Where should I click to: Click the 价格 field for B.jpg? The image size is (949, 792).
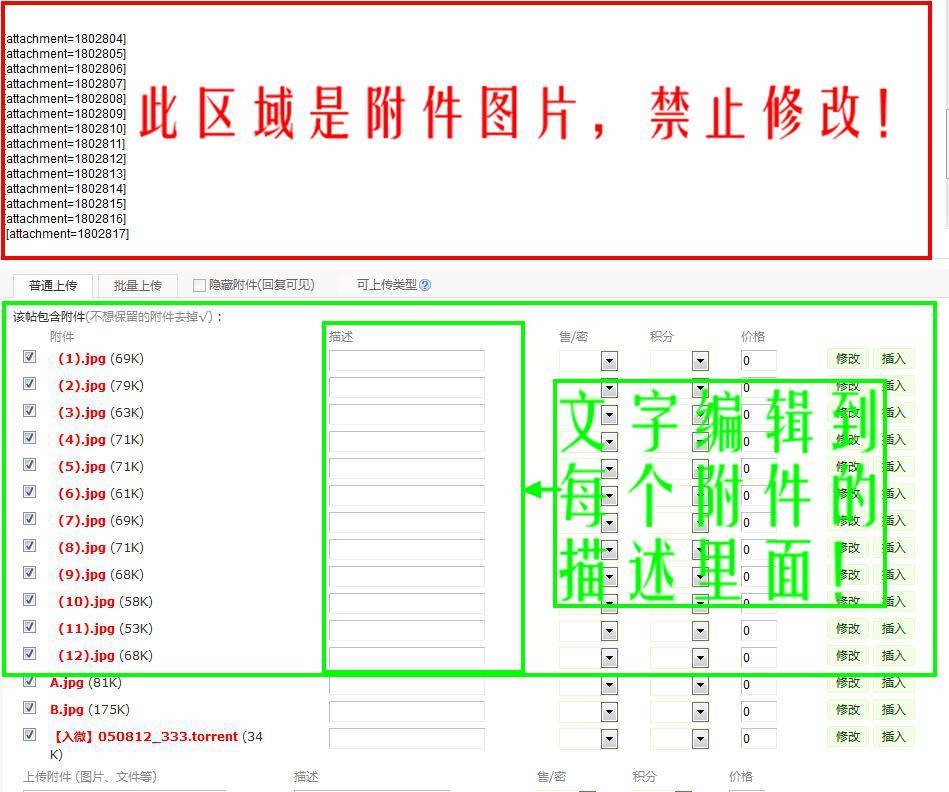pyautogui.click(x=758, y=712)
